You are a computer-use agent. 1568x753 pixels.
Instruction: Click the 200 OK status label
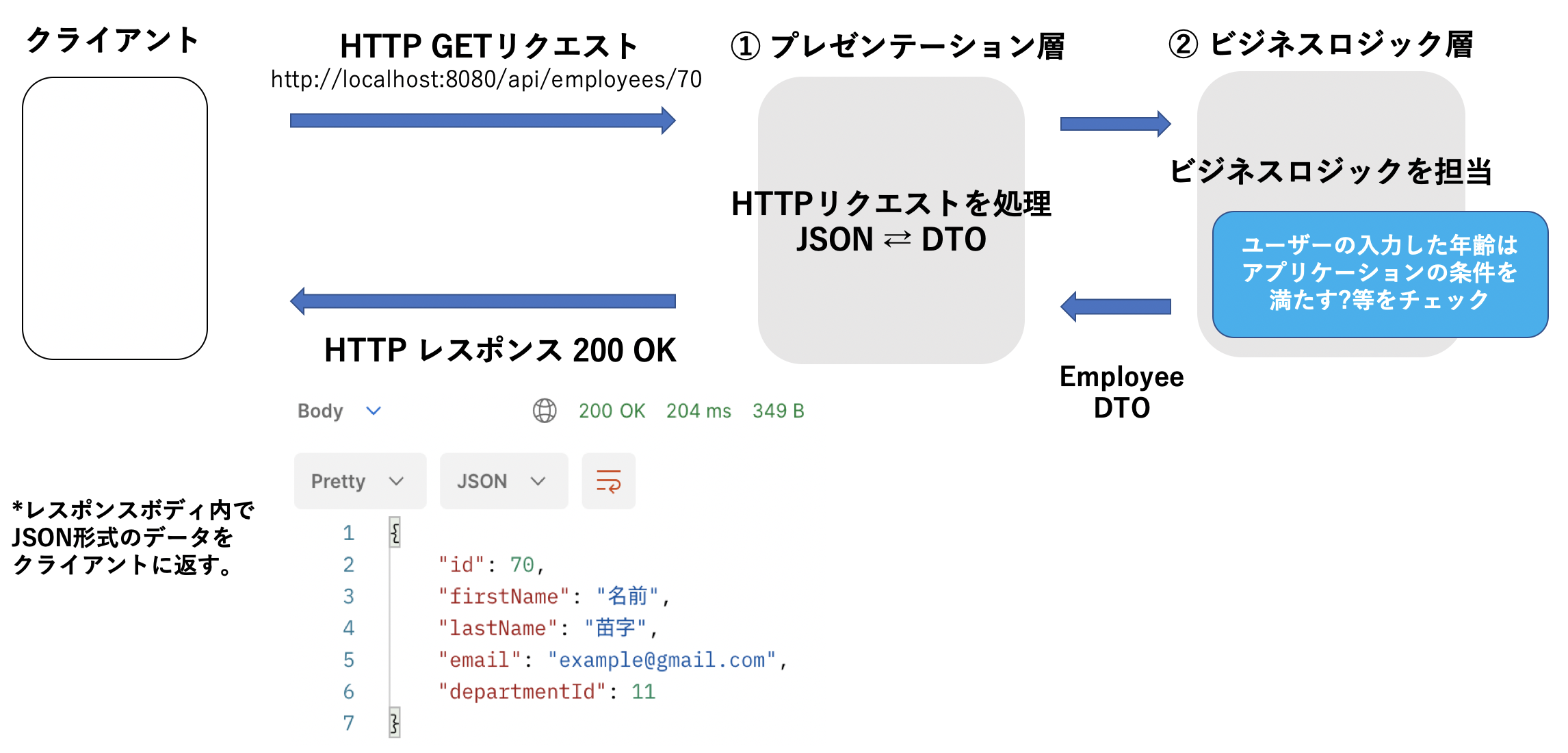click(611, 411)
